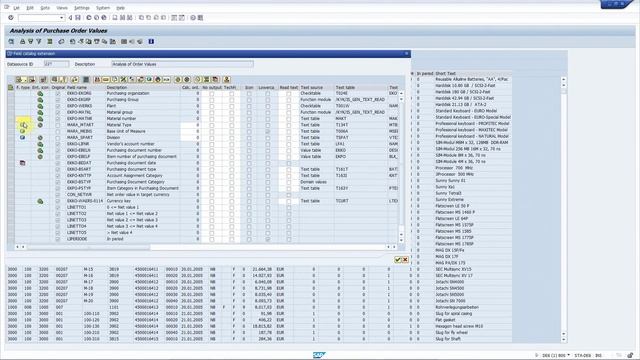
Task: Tick No output checkbox for EKKO-EKORG row
Action: (211, 93)
